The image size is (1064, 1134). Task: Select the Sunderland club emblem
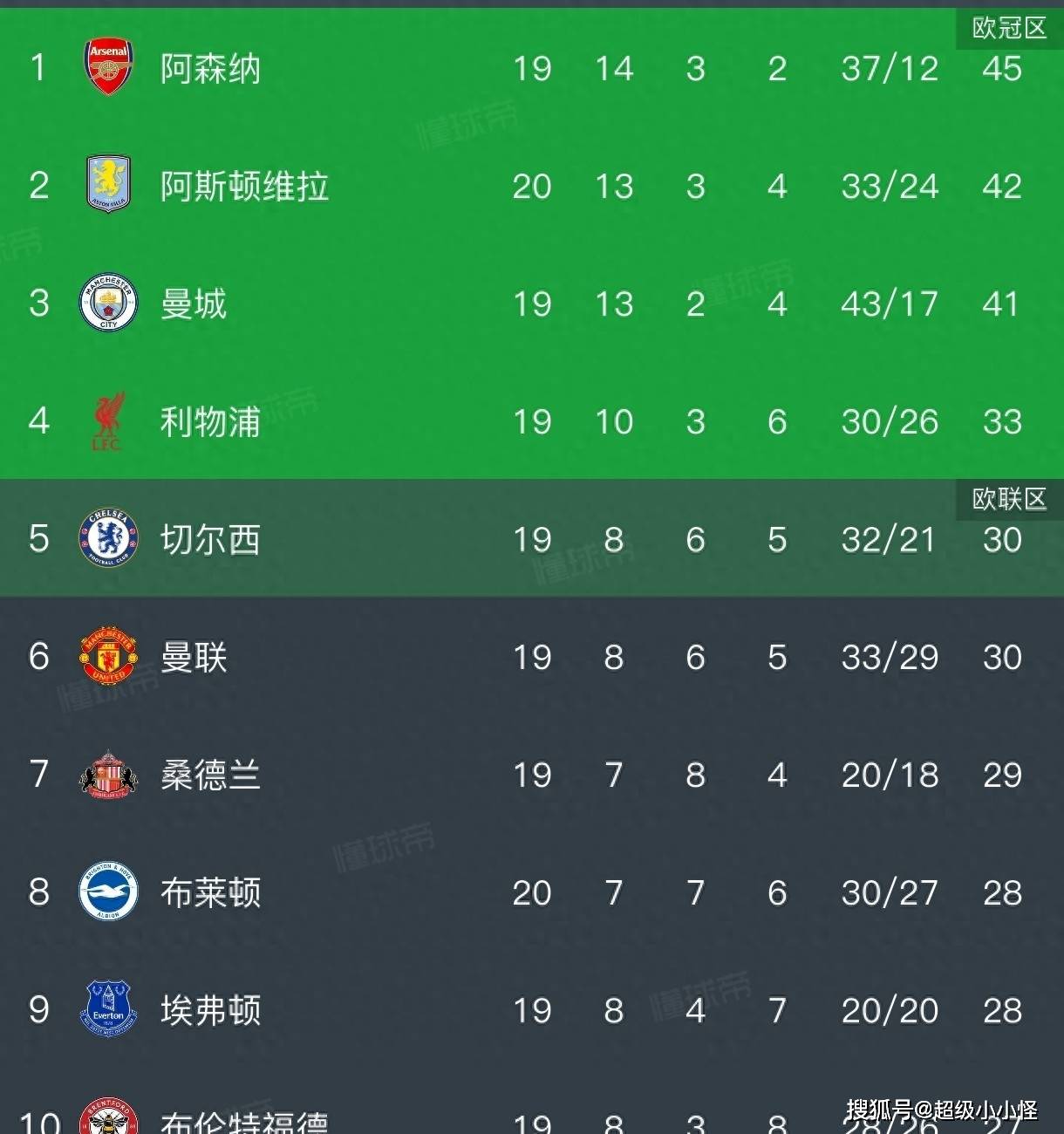point(107,775)
